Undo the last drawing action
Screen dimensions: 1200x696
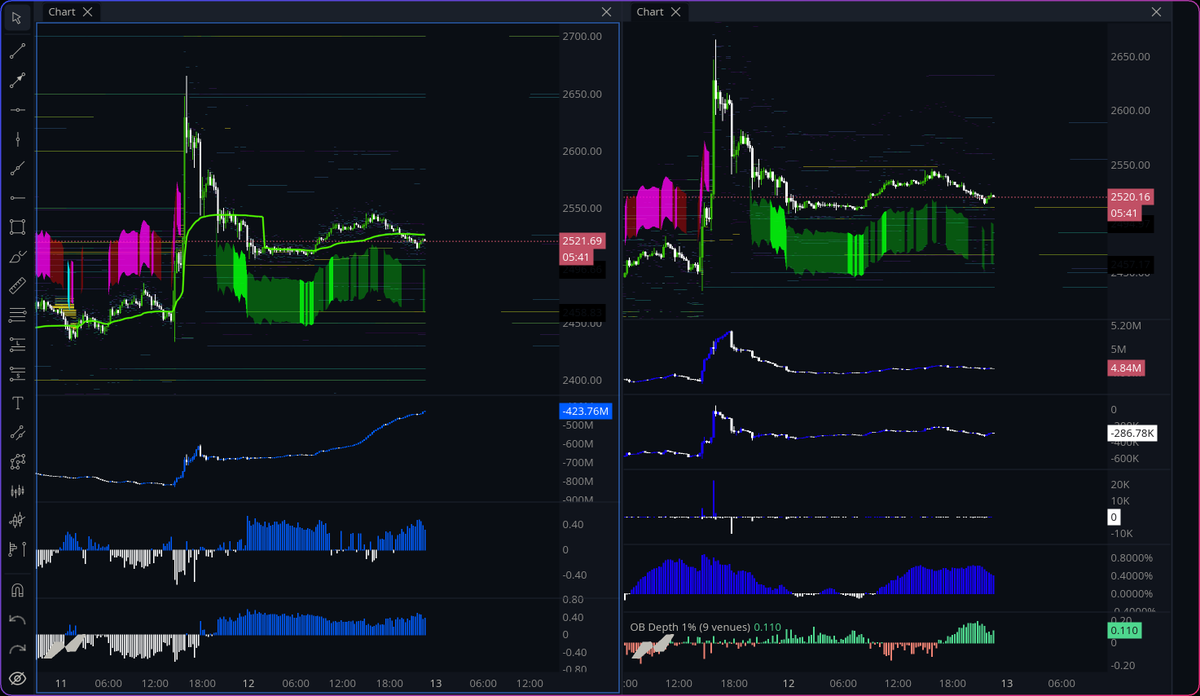[x=17, y=620]
